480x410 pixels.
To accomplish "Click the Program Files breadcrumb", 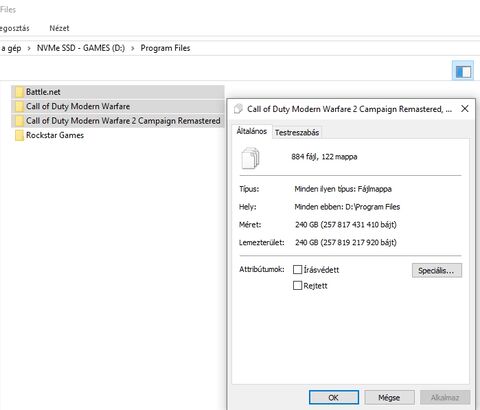I will click(x=165, y=48).
